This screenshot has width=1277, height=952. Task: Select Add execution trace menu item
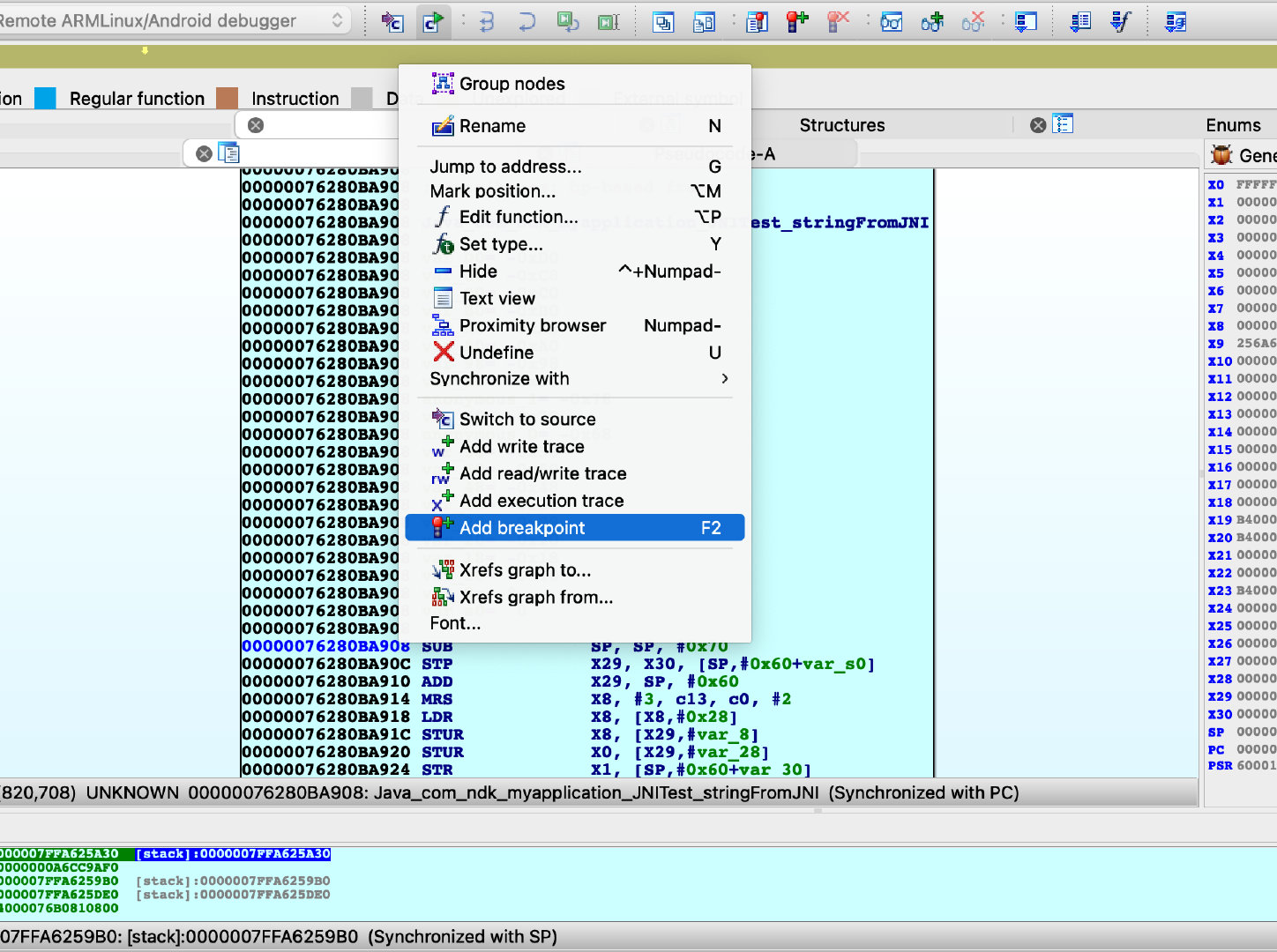[x=575, y=501]
